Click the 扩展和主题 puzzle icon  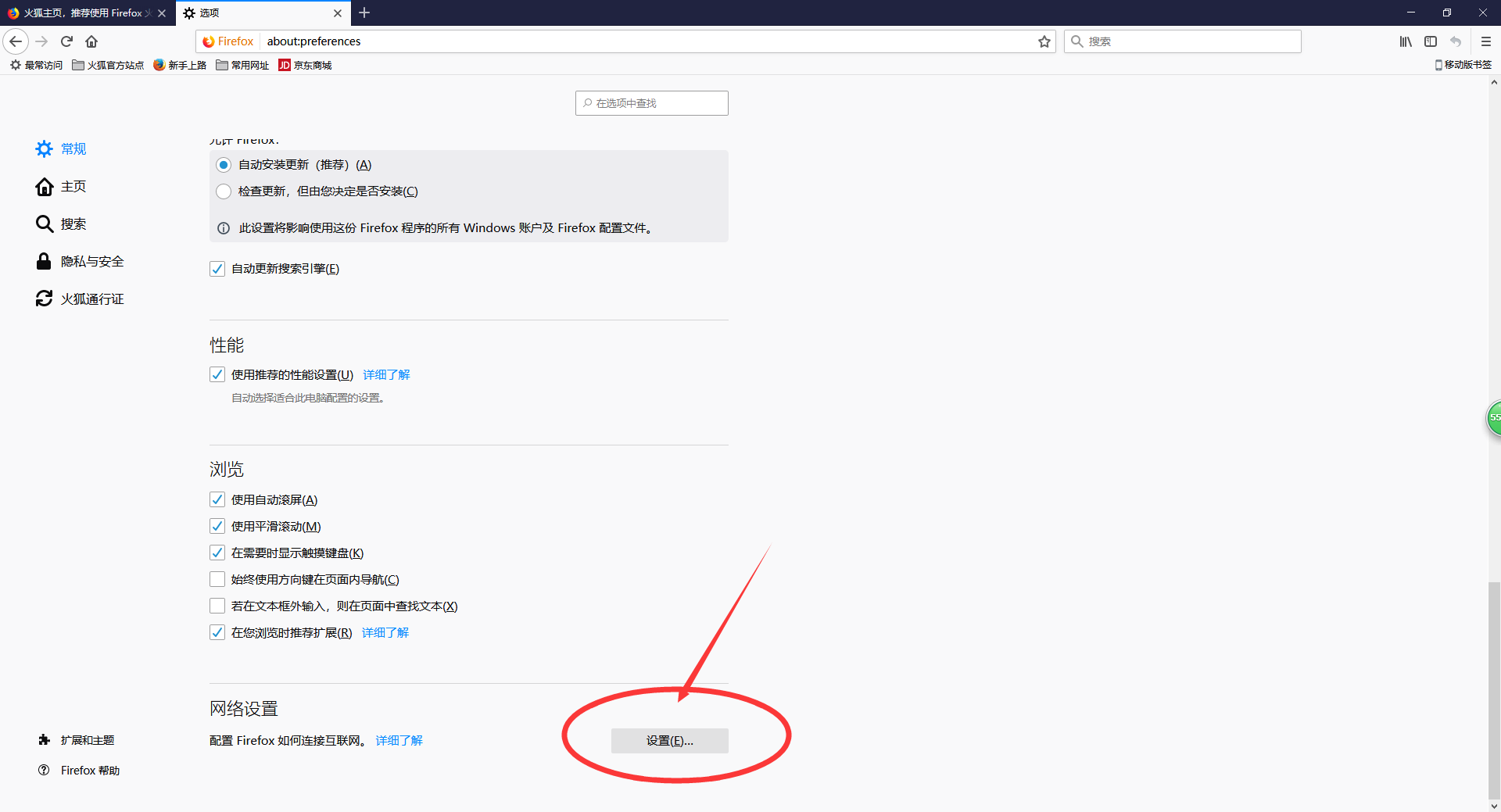45,740
